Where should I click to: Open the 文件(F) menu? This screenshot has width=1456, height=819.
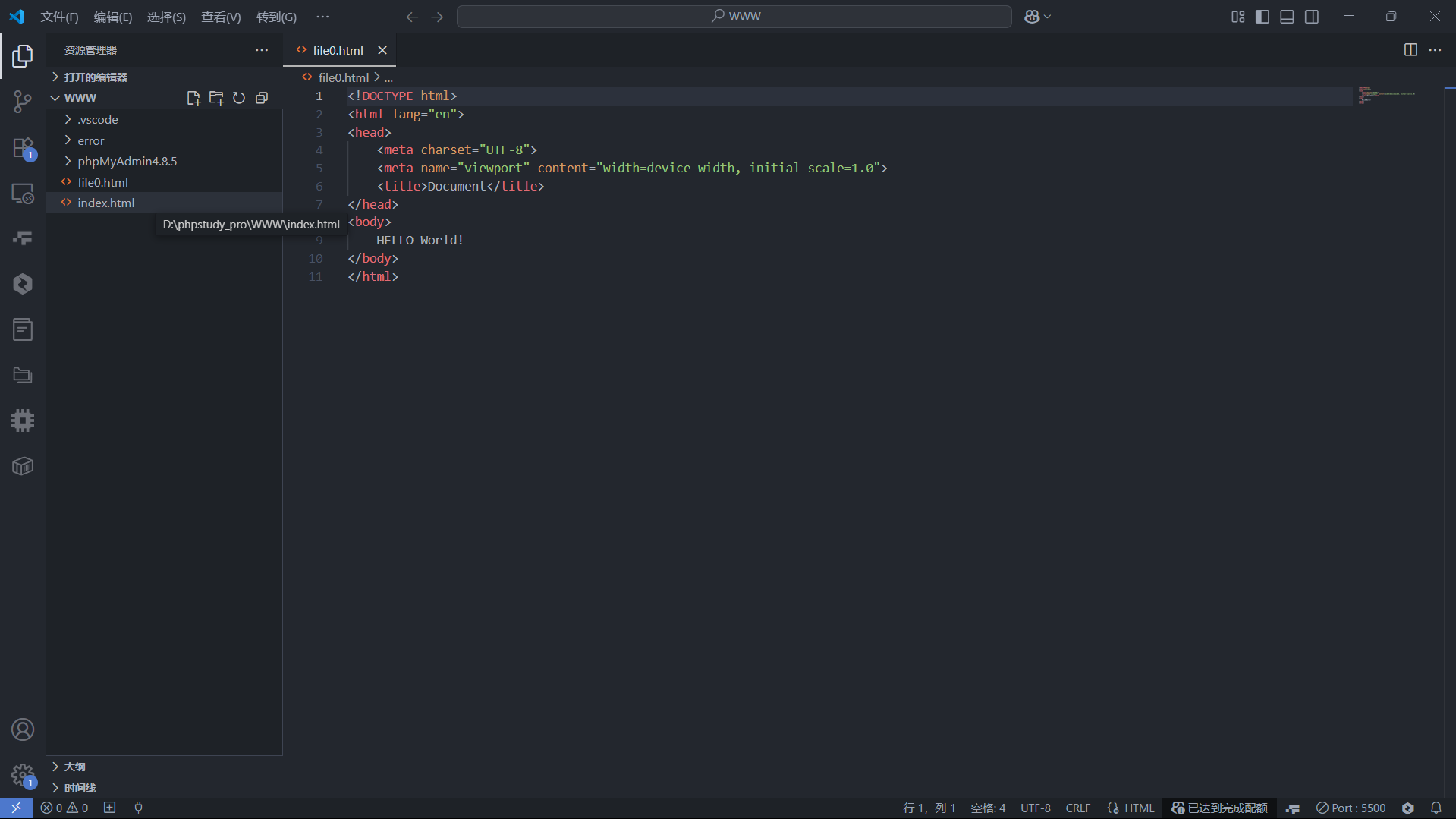click(59, 17)
